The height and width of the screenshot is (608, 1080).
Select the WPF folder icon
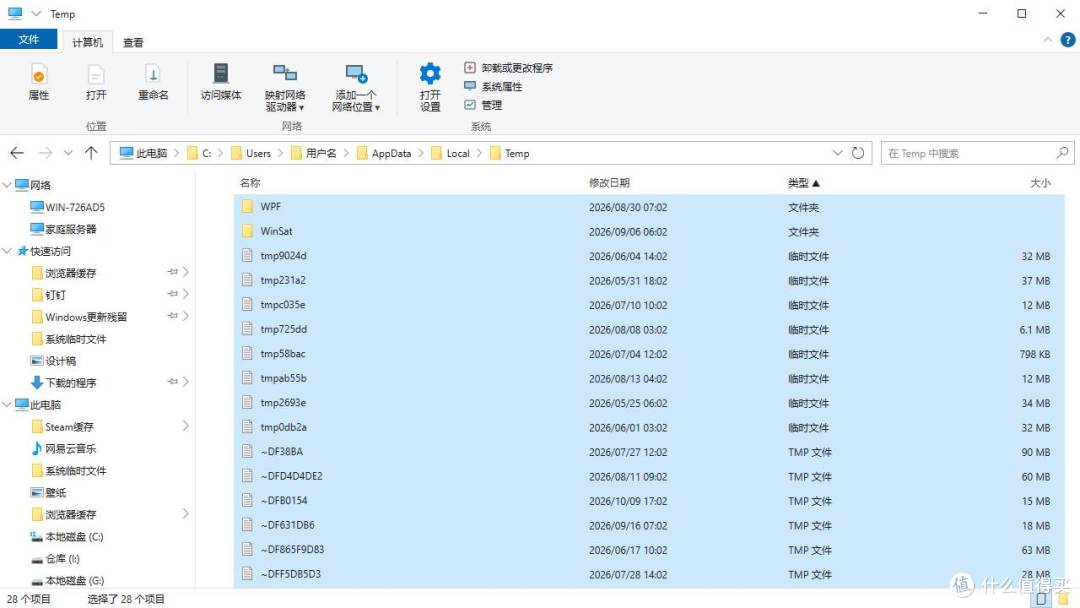[247, 207]
